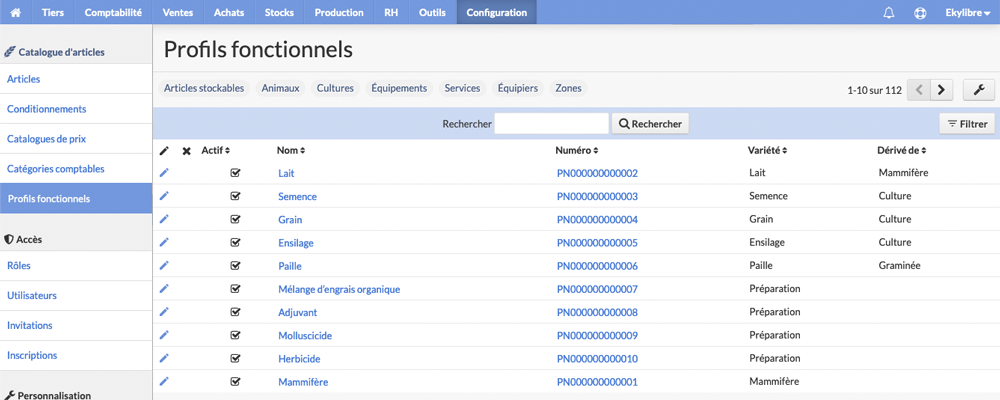Edit the Paille row with pencil icon
This screenshot has width=1000, height=400.
coord(164,265)
